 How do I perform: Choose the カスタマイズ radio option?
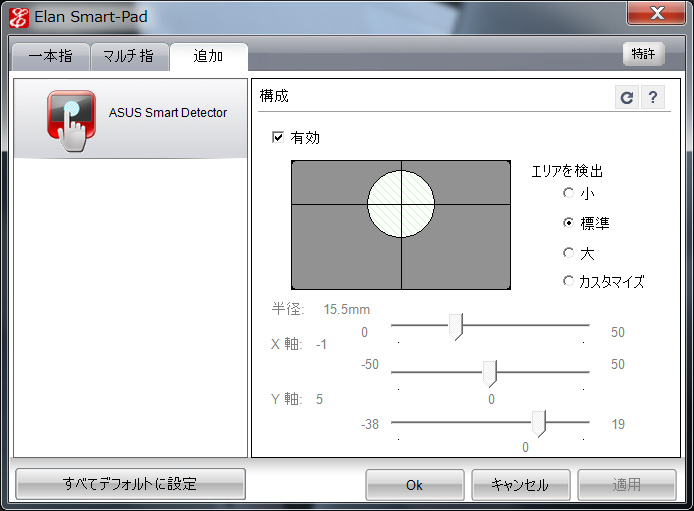pyautogui.click(x=569, y=282)
